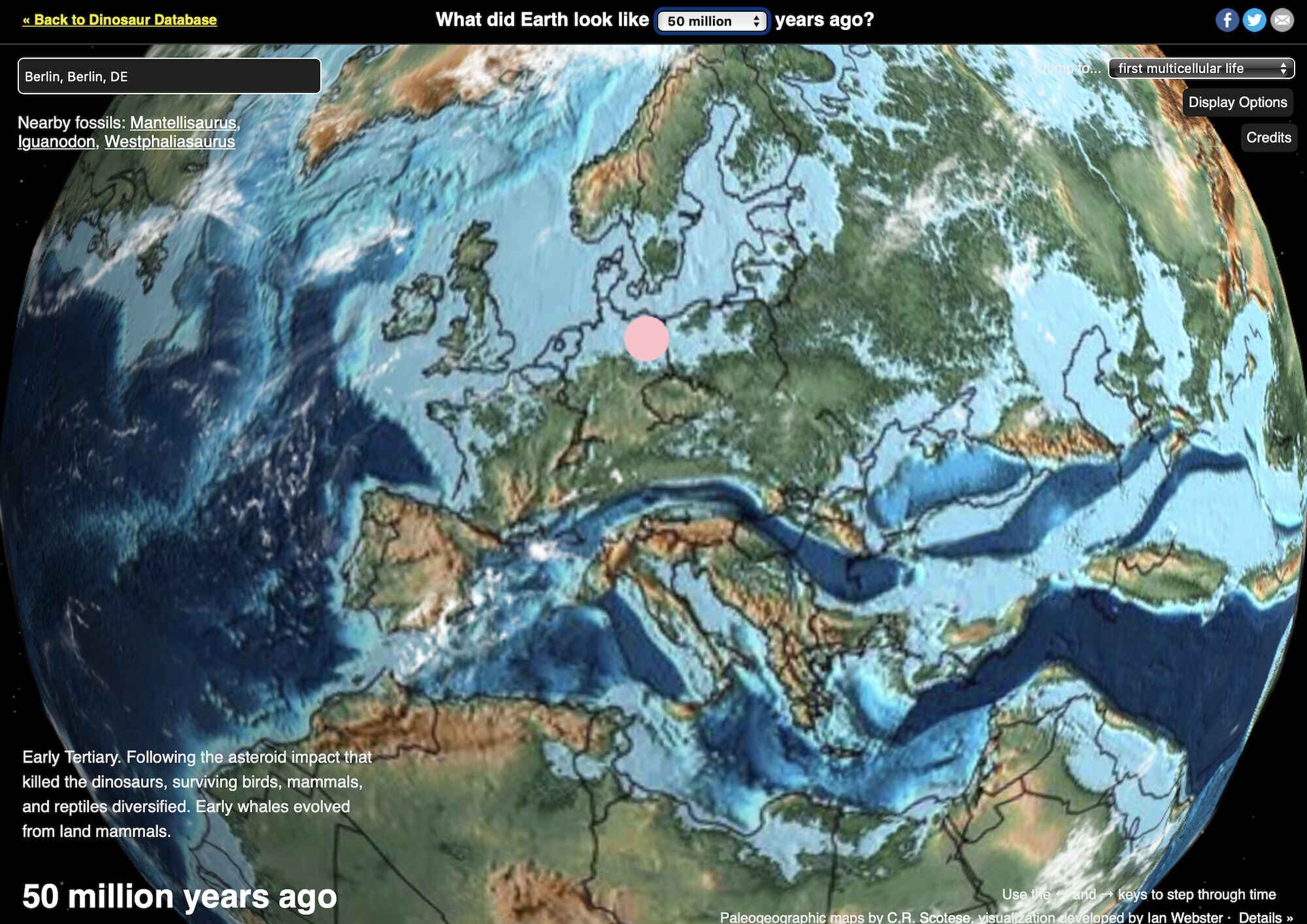Click the pink Berlin location marker

click(x=646, y=338)
